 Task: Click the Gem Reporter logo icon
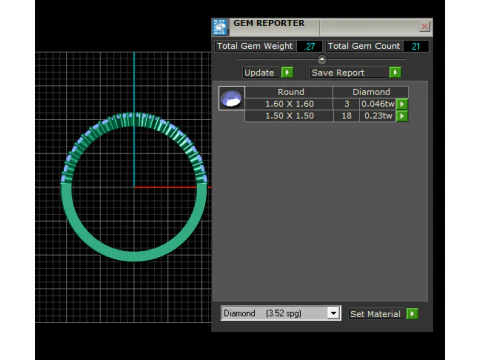point(220,27)
